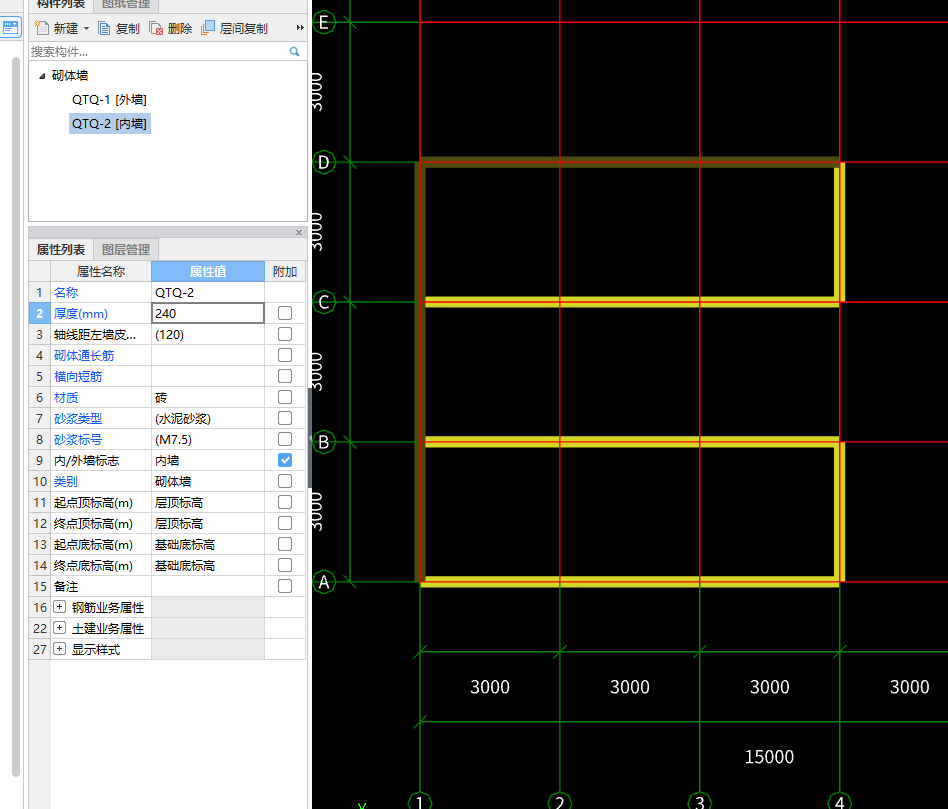Click the 新建 new component icon

(42, 28)
